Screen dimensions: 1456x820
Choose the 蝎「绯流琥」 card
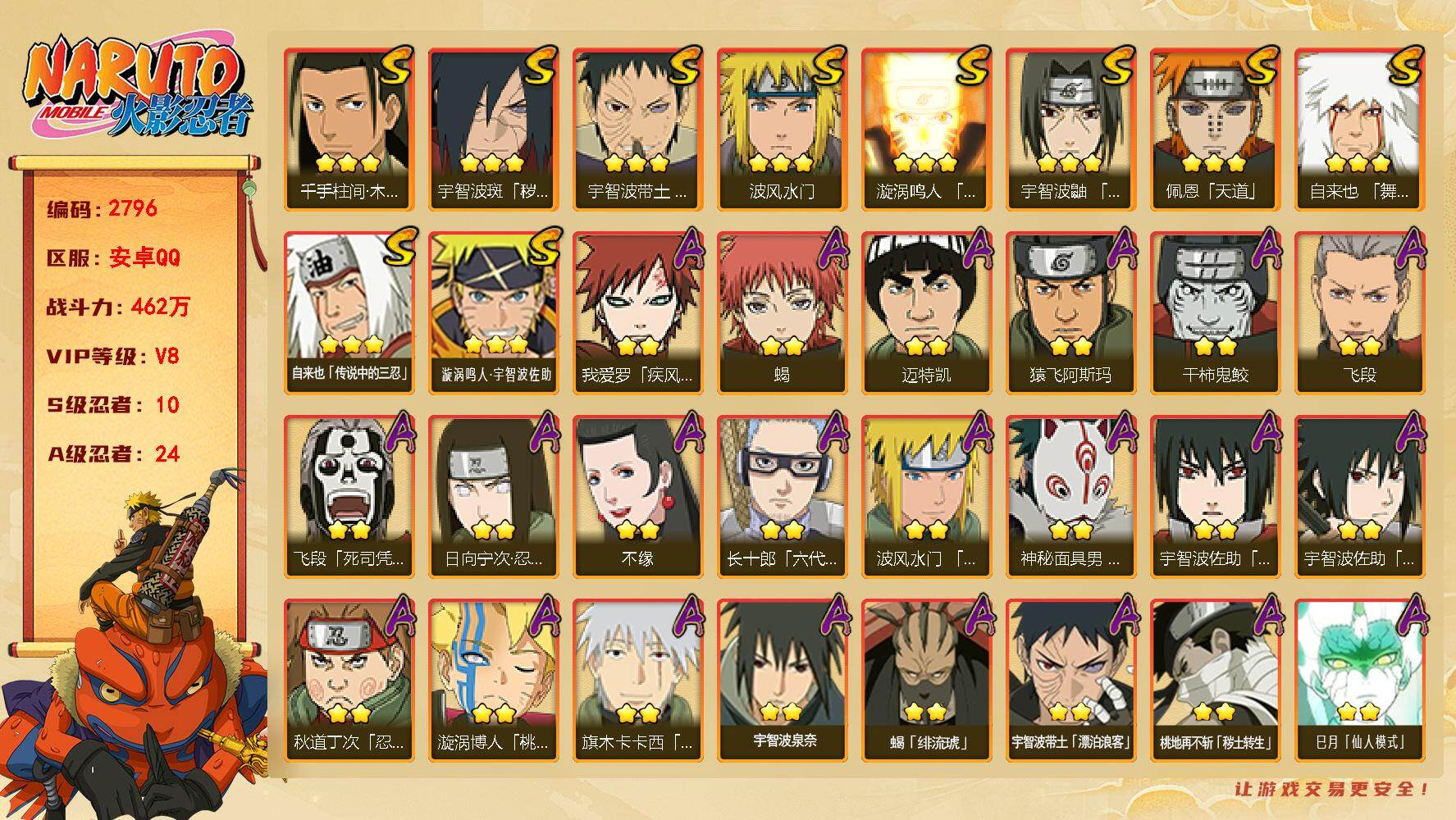pos(926,681)
